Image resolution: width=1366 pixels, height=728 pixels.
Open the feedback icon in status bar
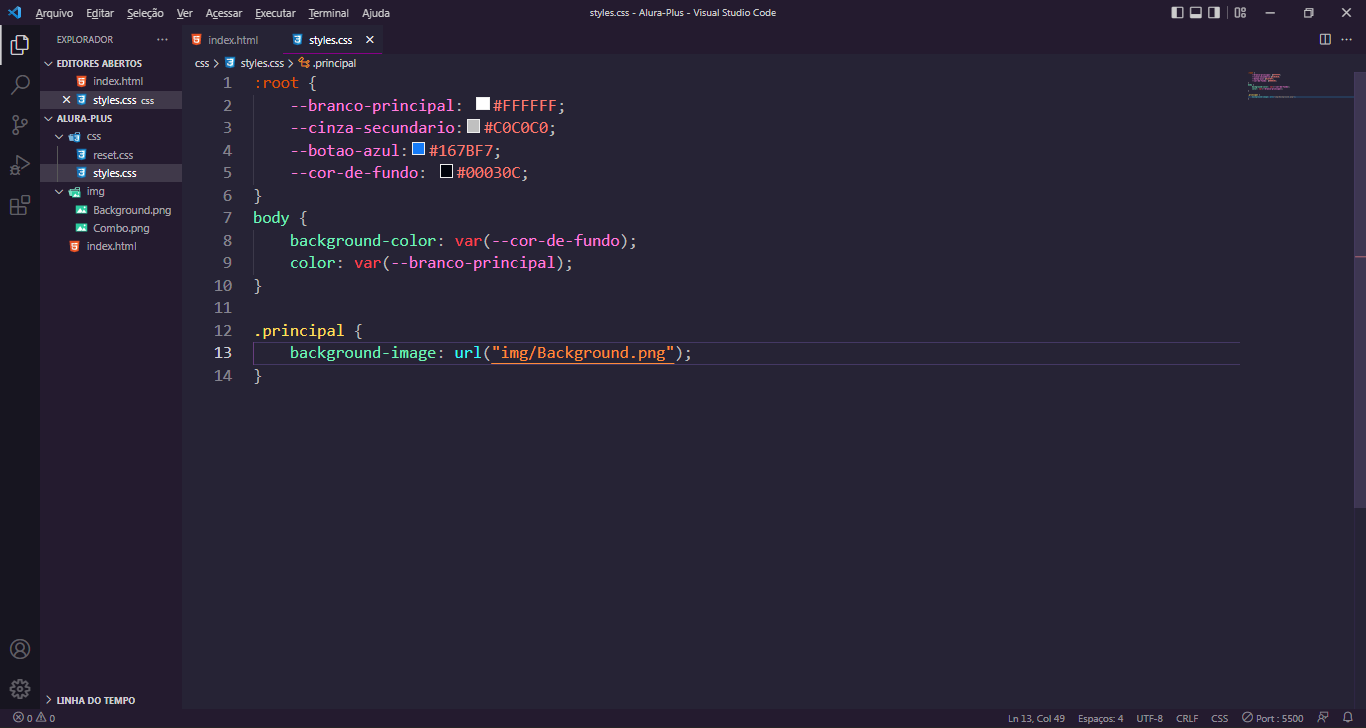pyautogui.click(x=1323, y=718)
